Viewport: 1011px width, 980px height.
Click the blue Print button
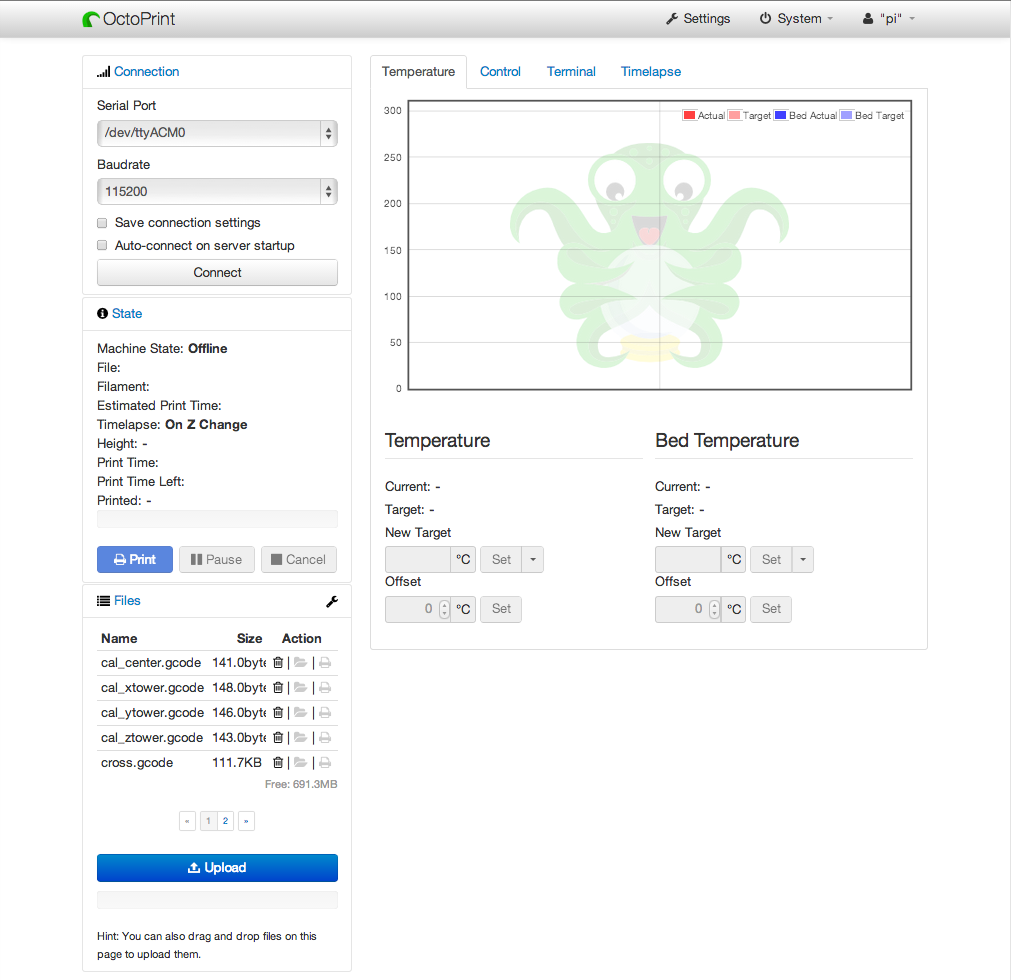pos(135,560)
